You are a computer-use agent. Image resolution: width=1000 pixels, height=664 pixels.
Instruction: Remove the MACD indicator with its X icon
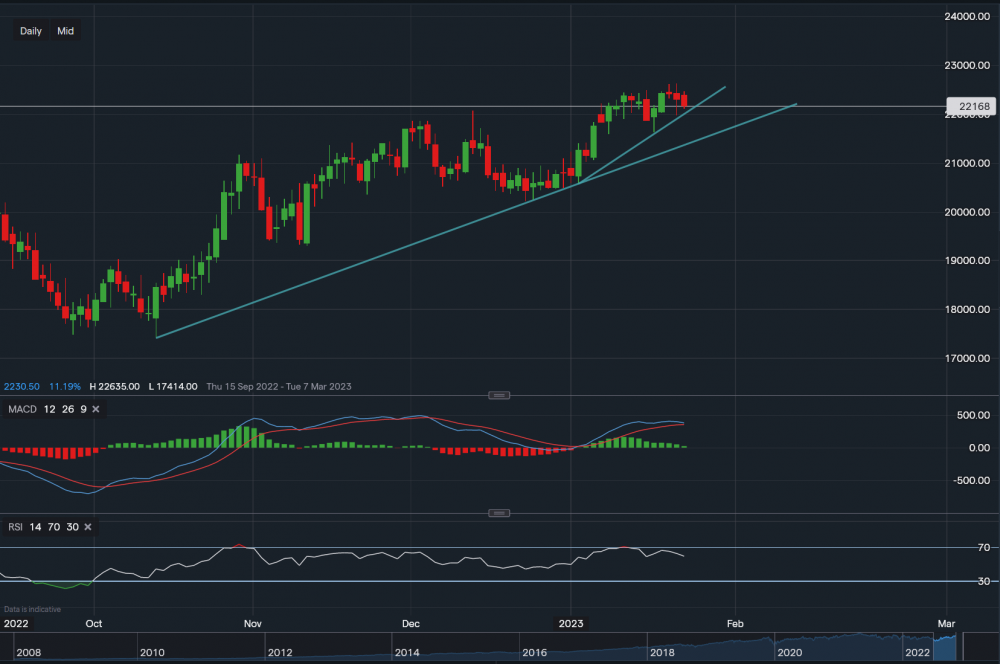[95, 409]
